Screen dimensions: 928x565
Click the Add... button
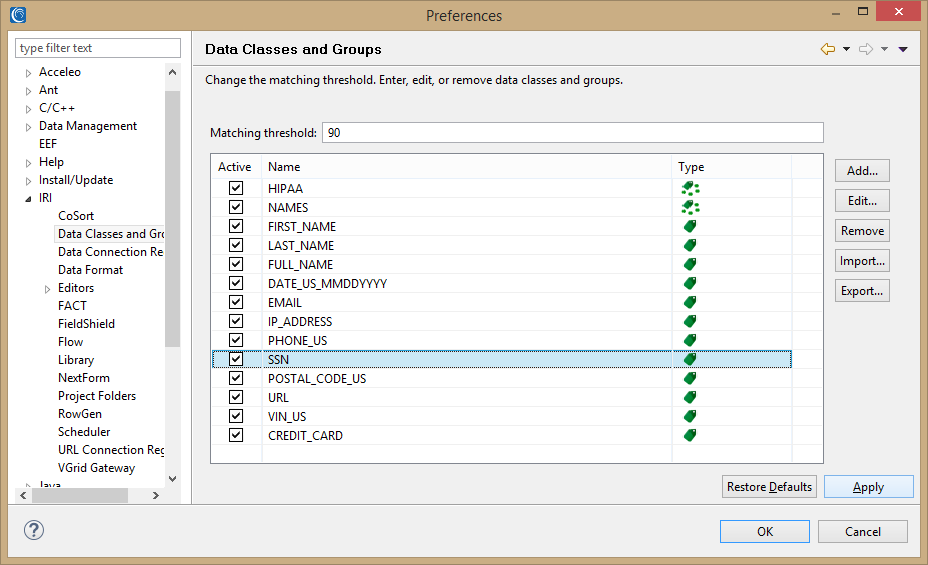(x=862, y=171)
